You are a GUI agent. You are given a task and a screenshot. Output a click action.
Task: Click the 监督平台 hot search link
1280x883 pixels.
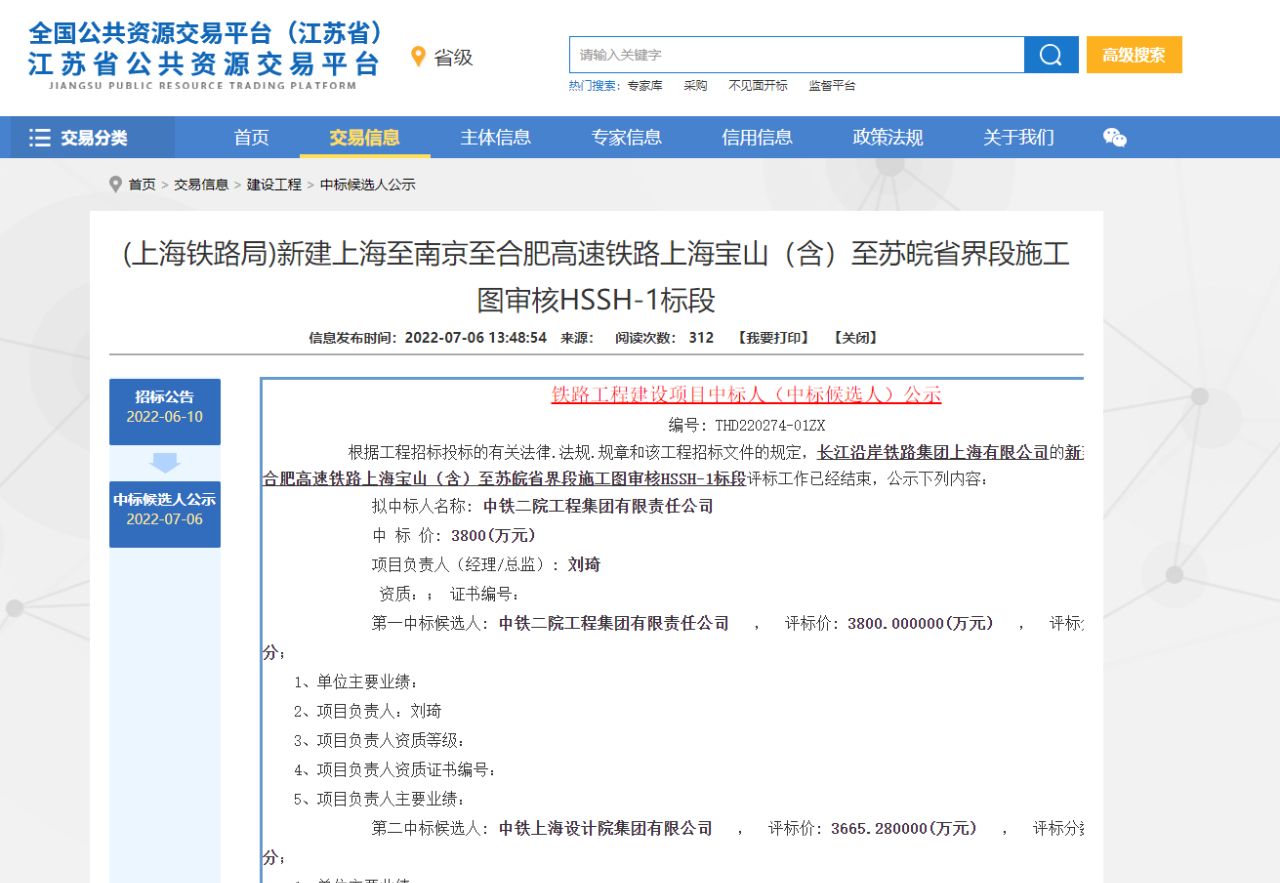click(832, 86)
